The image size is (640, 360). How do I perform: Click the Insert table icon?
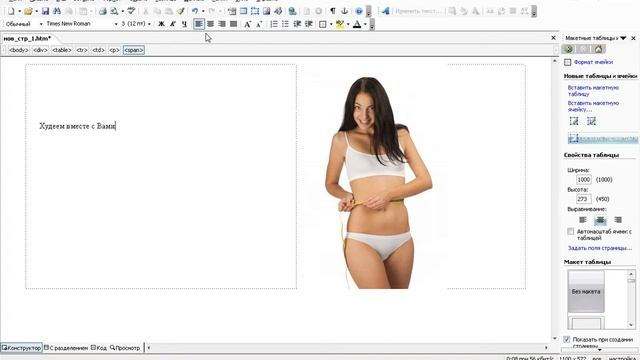(244, 11)
